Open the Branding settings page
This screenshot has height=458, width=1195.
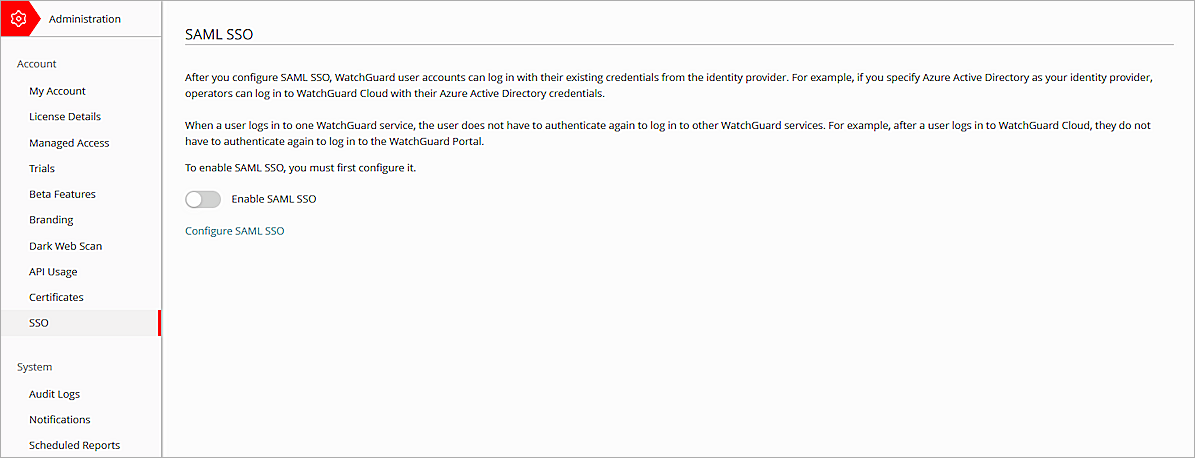point(51,220)
